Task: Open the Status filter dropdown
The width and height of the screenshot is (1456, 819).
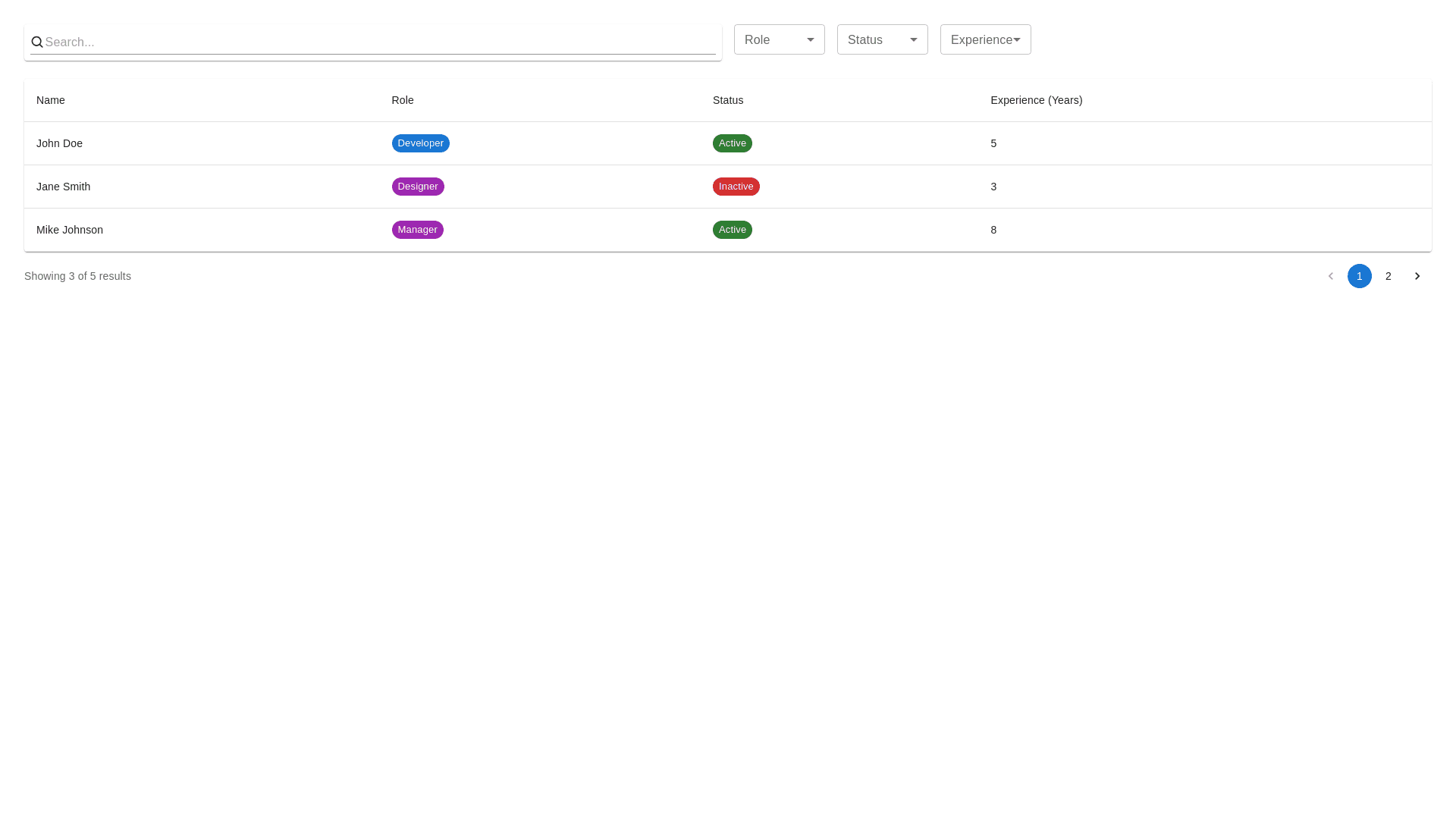Action: (882, 39)
